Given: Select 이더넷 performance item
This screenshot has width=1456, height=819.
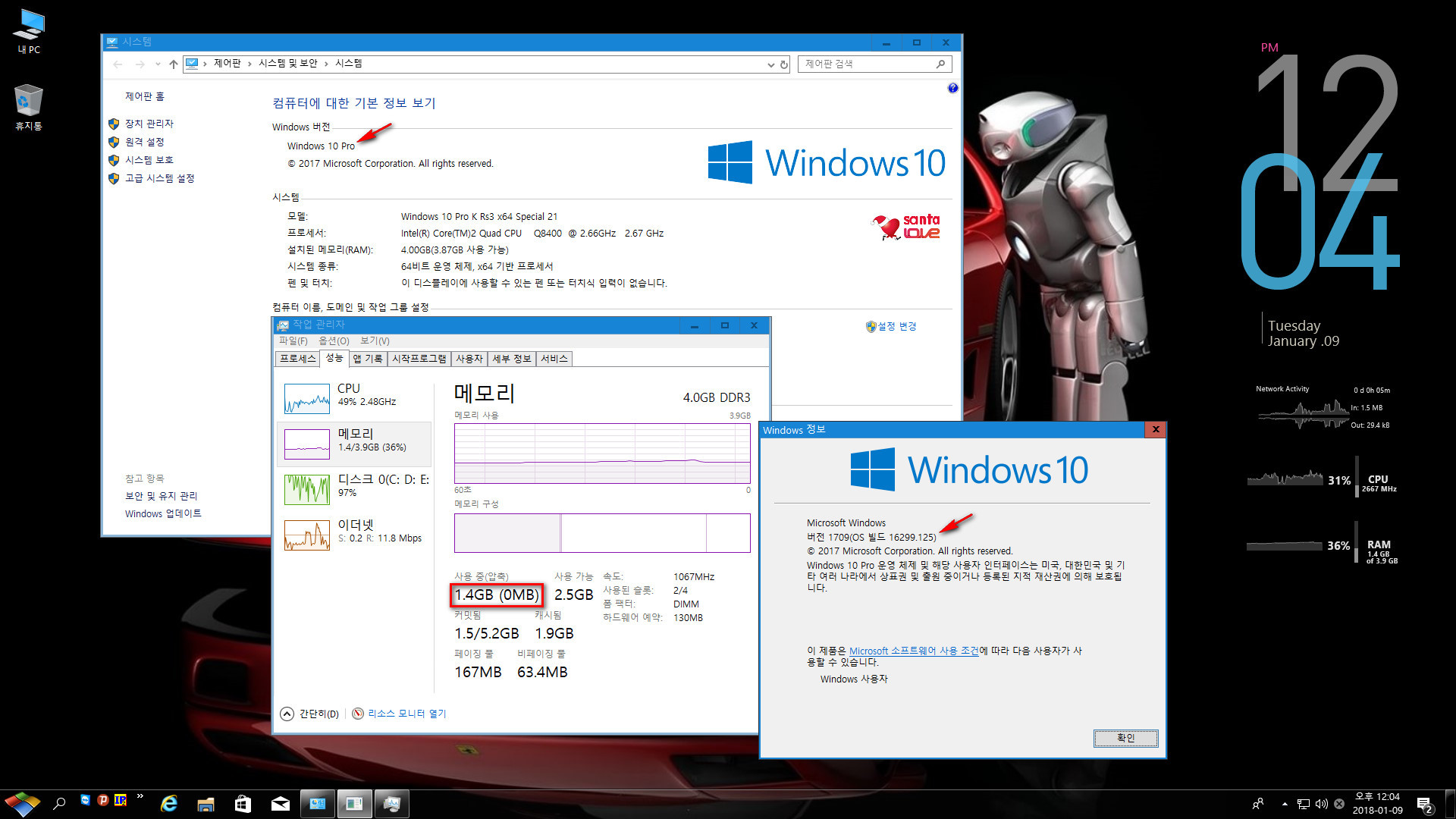Looking at the screenshot, I should [x=354, y=535].
